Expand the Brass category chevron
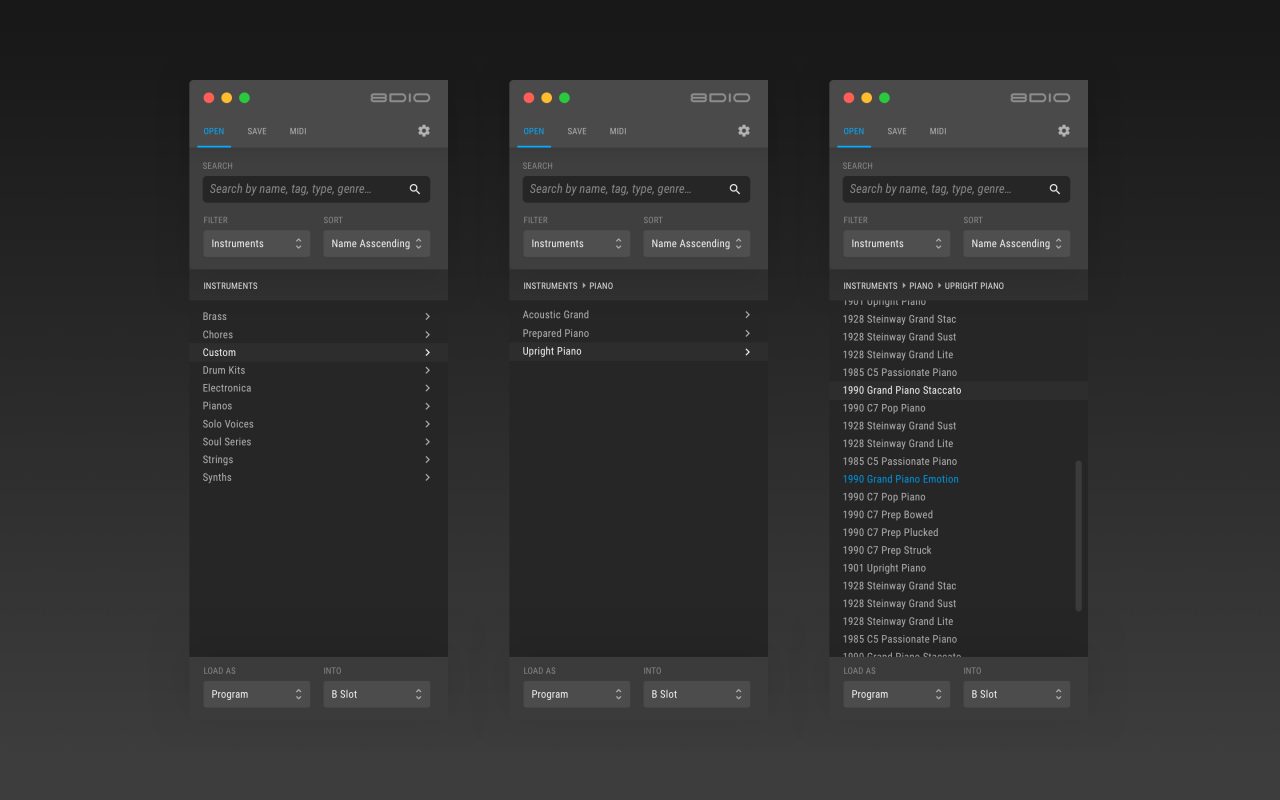This screenshot has height=800, width=1280. [427, 317]
